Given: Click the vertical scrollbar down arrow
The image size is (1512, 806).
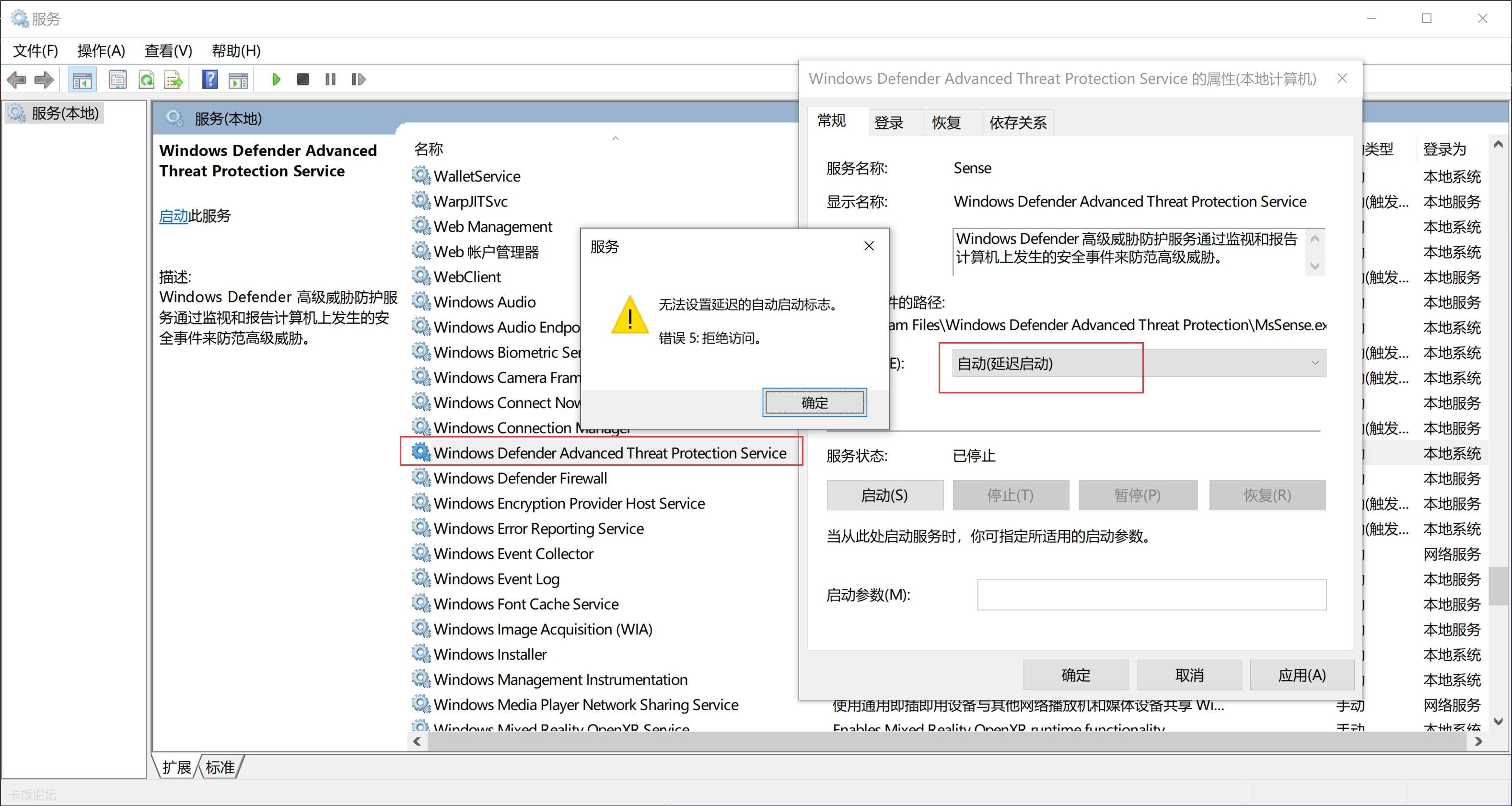Looking at the screenshot, I should [x=1499, y=722].
